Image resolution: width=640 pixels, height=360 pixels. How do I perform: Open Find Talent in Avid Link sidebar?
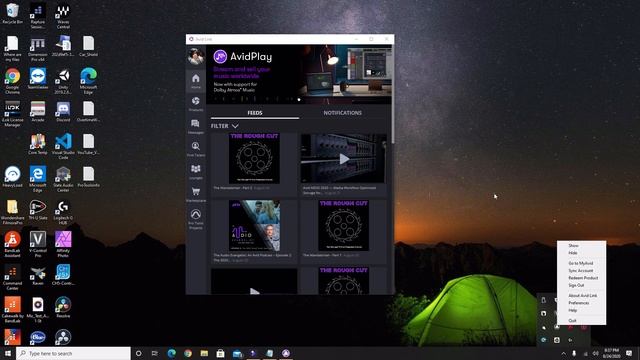coord(196,149)
